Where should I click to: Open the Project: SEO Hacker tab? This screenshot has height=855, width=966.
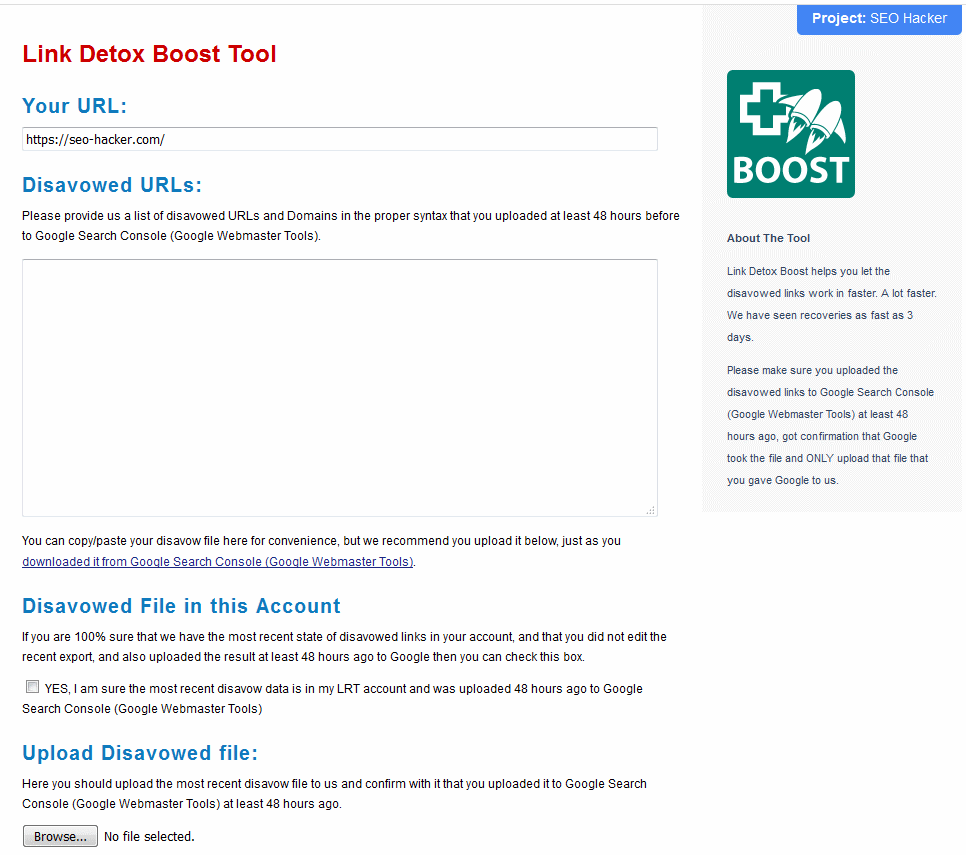tap(879, 19)
